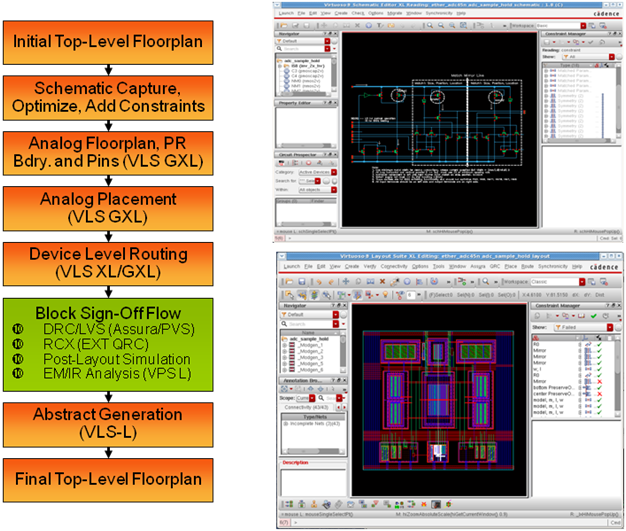Expand the _Modgen_6 tree node
Viewport: 626px width, 531px height.
tap(285, 370)
